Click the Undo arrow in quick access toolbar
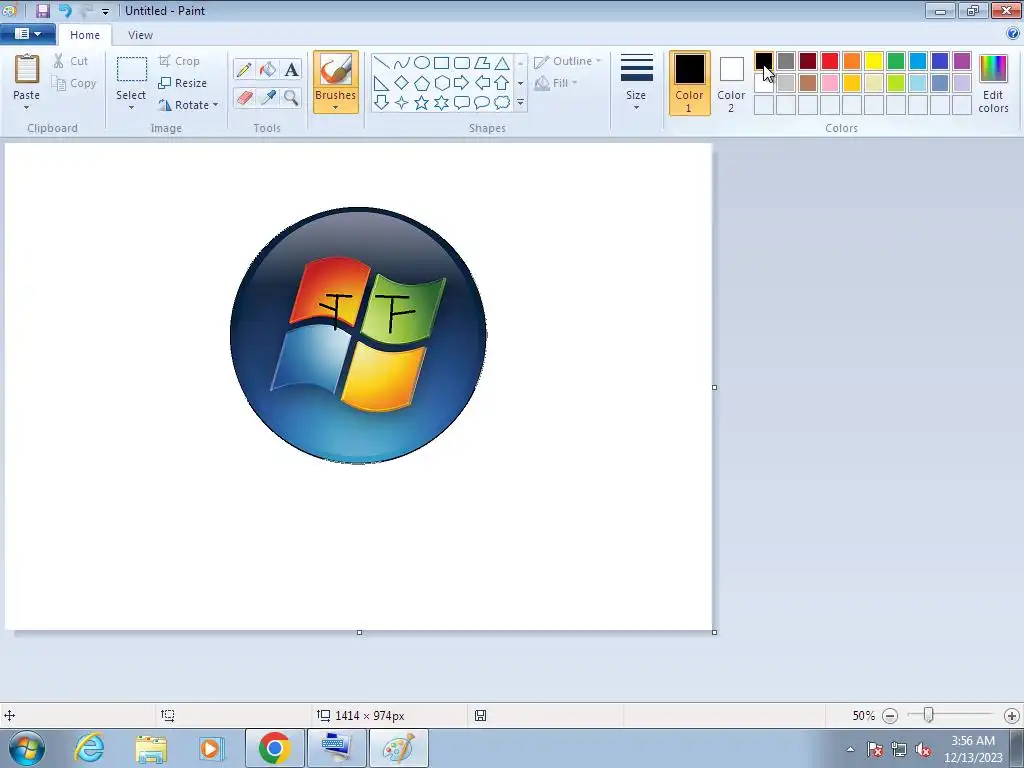This screenshot has width=1024, height=768. (65, 10)
